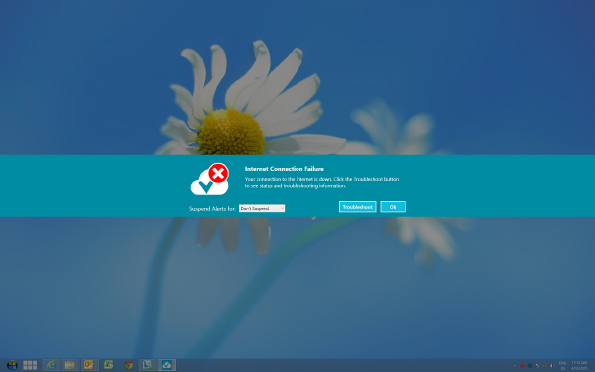
Task: Open the tile grid icon in taskbar
Action: point(30,365)
